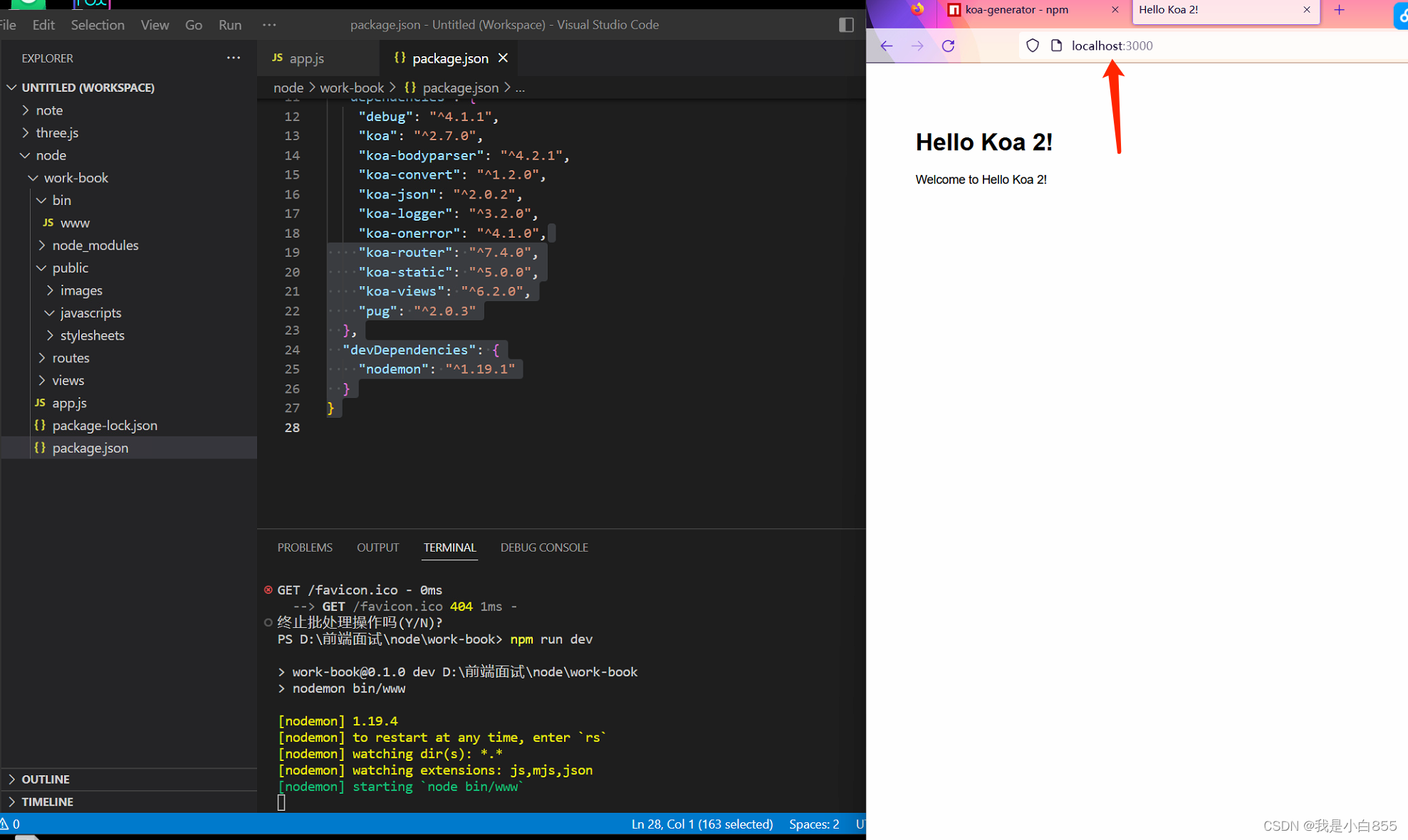Switch to the app.js editor tab
The height and width of the screenshot is (840, 1408).
pyautogui.click(x=306, y=58)
